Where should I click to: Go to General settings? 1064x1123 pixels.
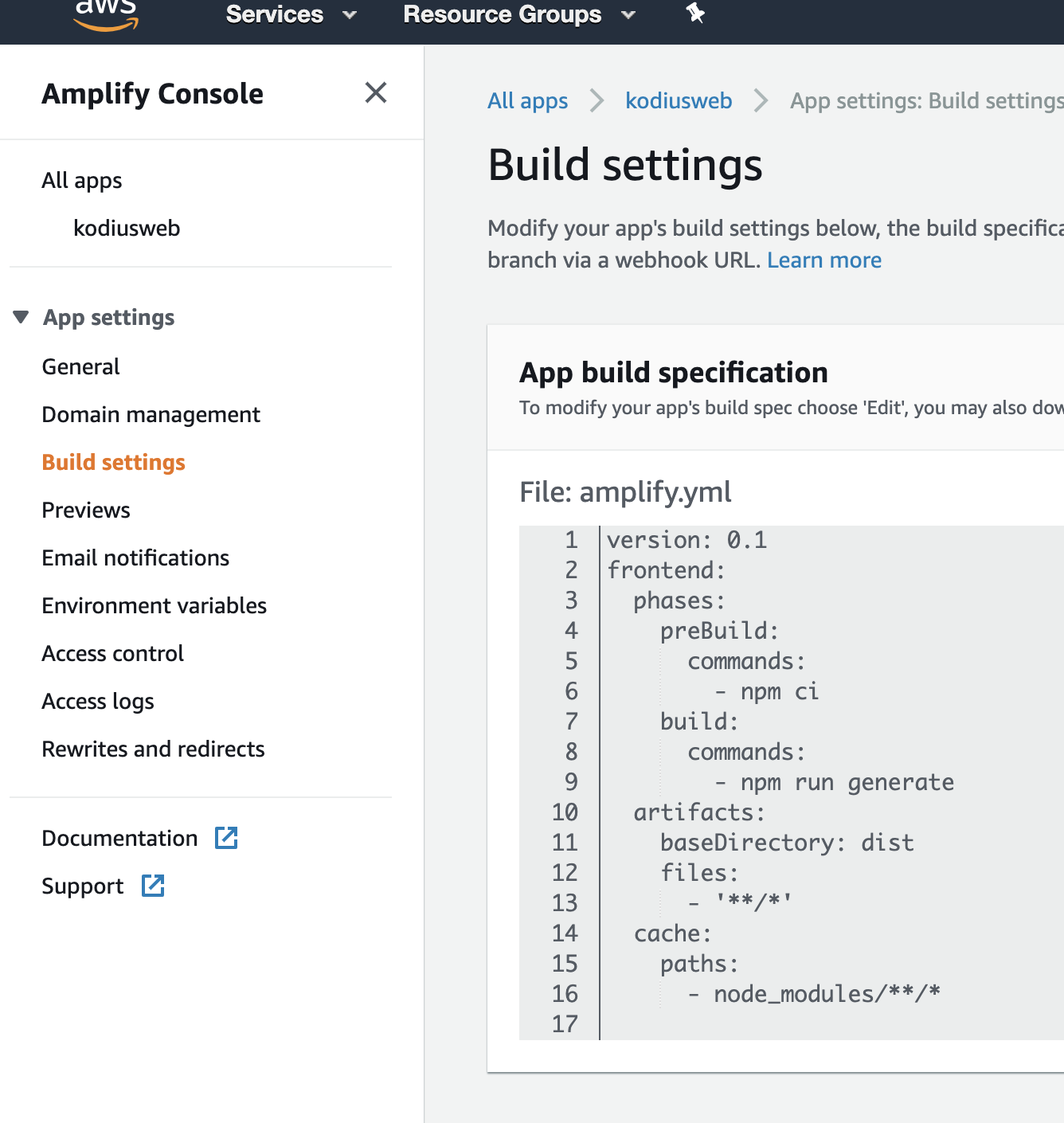[x=81, y=366]
